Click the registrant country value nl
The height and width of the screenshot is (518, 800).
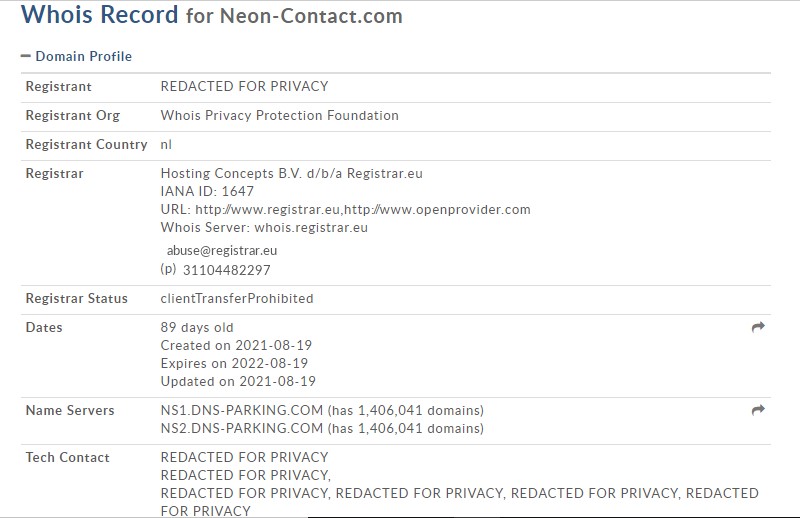coord(166,144)
